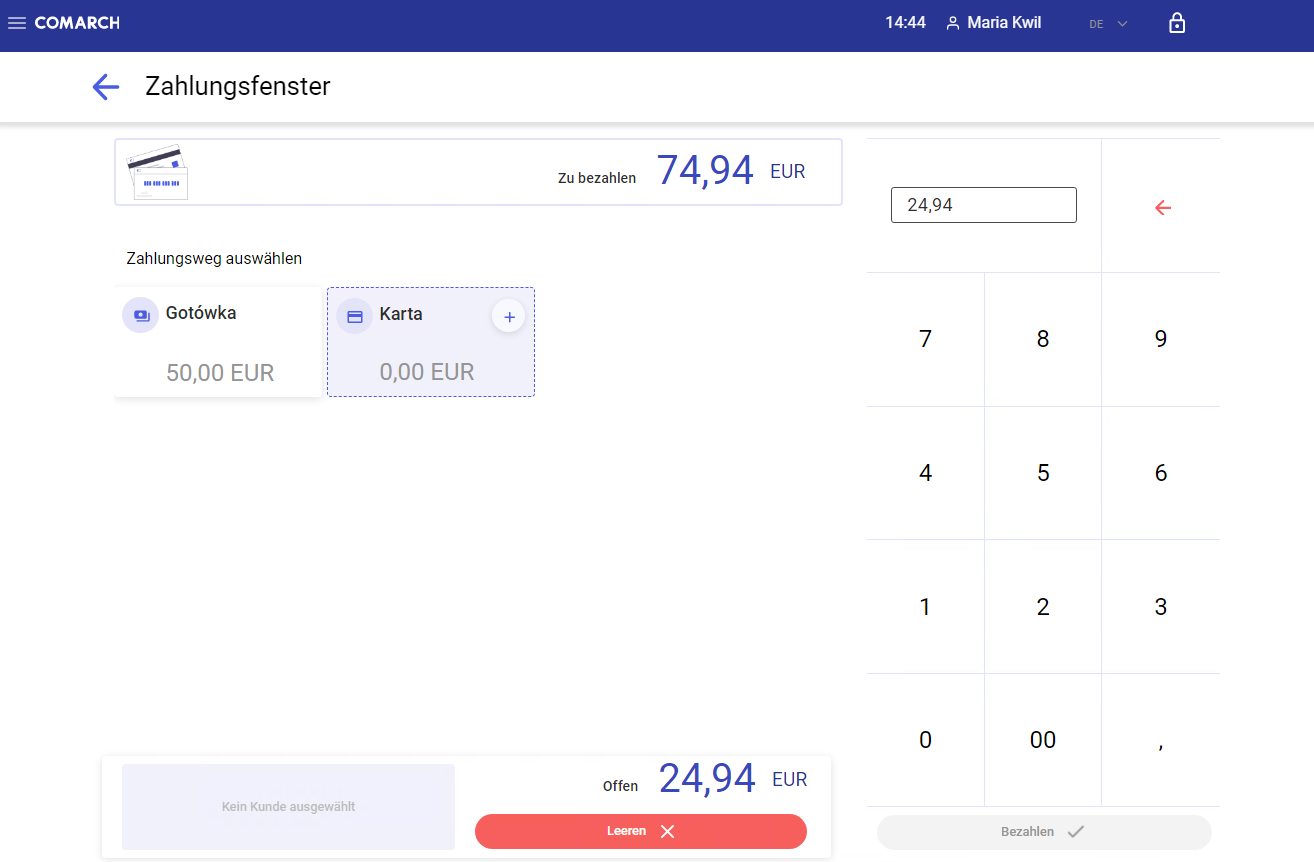Click the Kein Kunde ausgewählt customer panel
The image size is (1314, 862).
(x=288, y=807)
